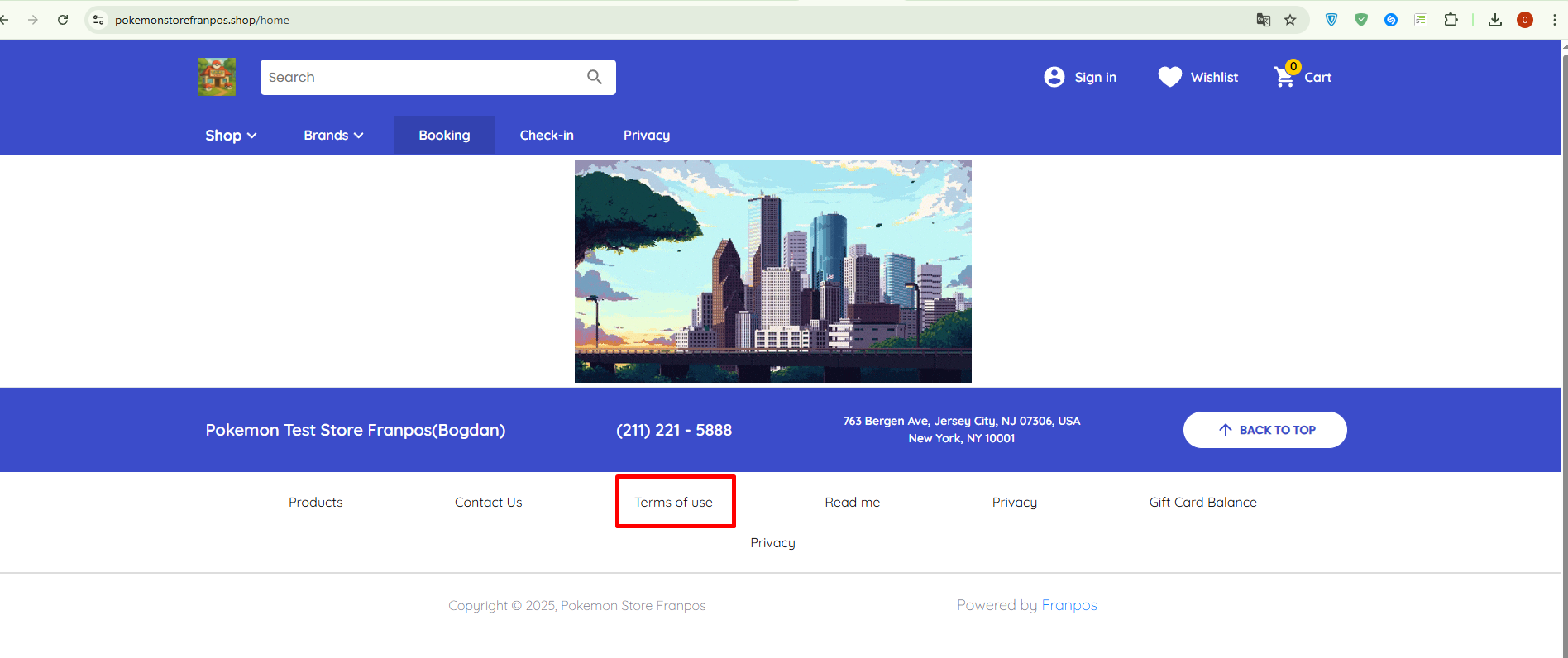
Task: Open the Check-in menu item
Action: (x=547, y=135)
